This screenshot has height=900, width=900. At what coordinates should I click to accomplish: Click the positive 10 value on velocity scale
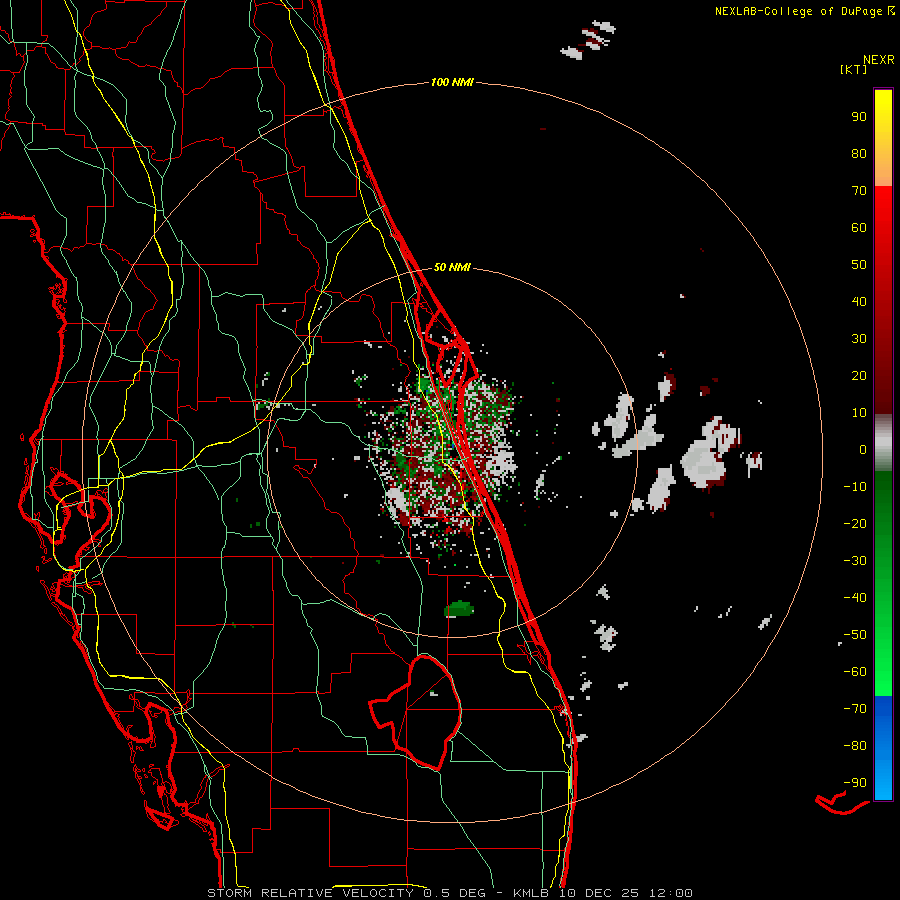[x=859, y=413]
